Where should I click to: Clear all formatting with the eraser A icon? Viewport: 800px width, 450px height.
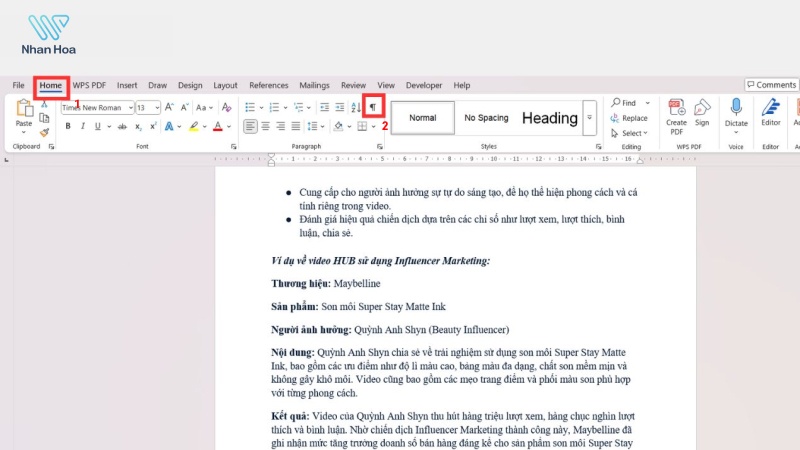point(227,107)
